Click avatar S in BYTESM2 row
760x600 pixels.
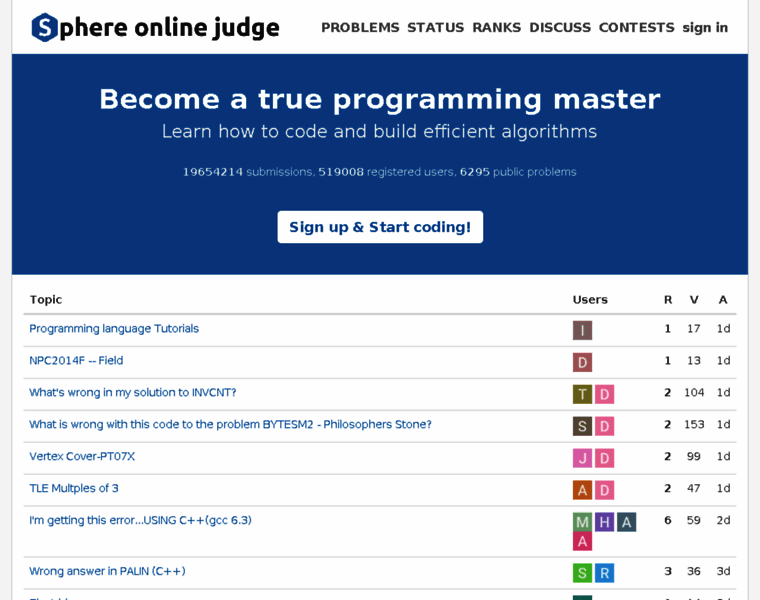pyautogui.click(x=582, y=426)
